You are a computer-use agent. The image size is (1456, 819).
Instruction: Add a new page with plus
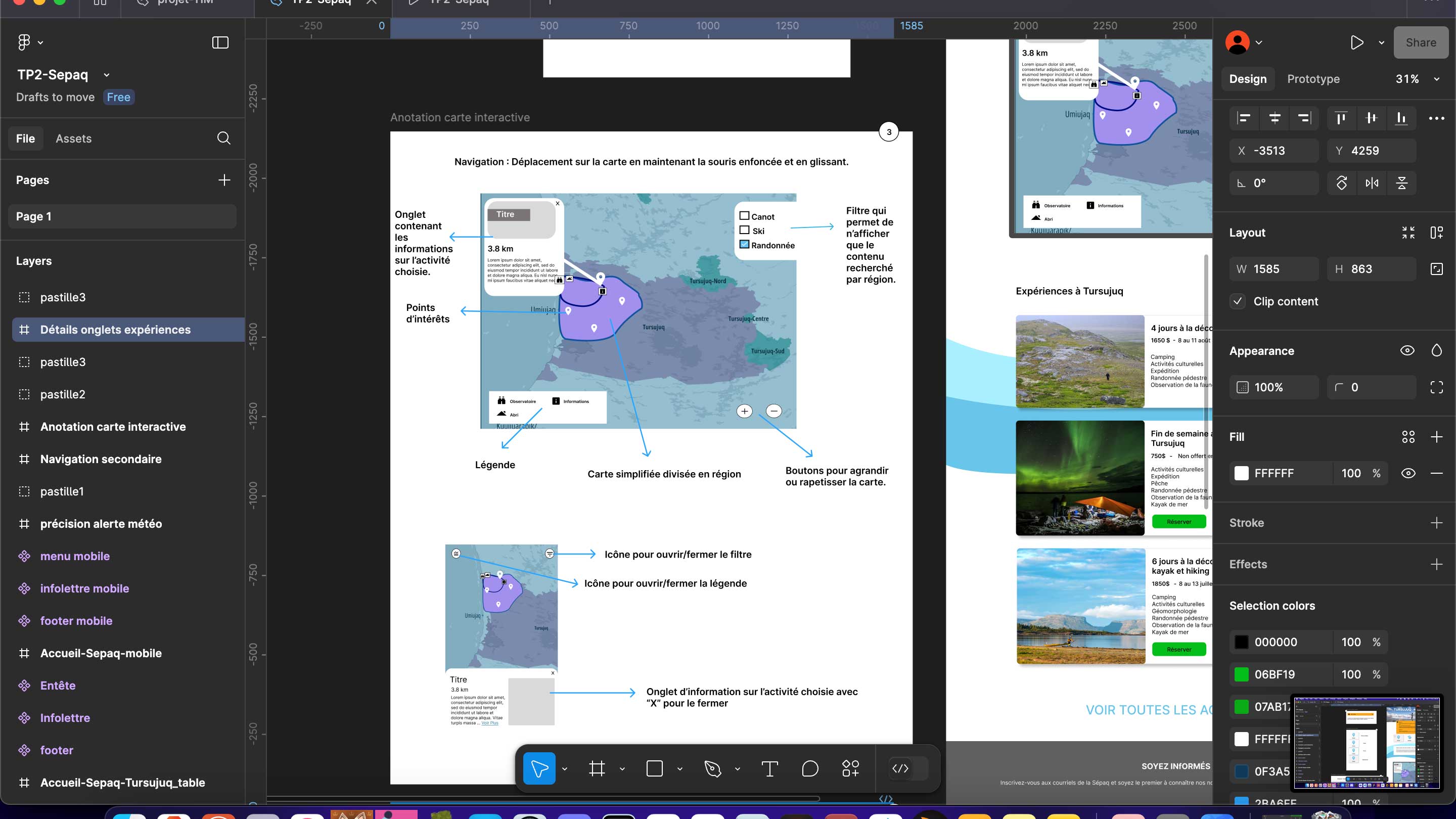tap(224, 180)
